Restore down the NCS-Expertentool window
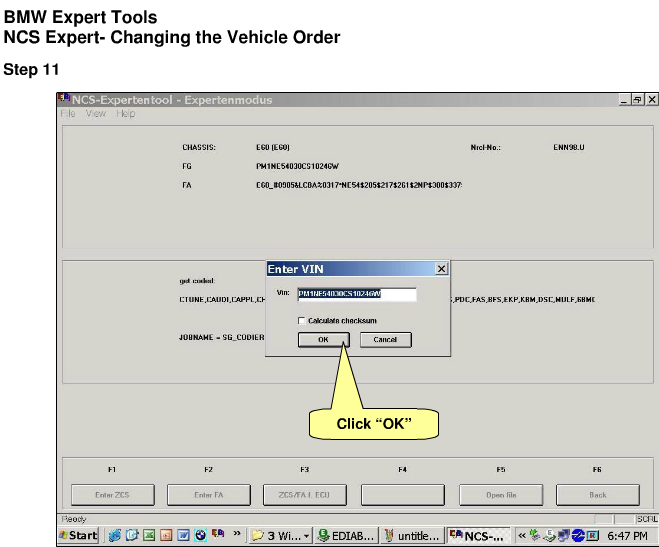 point(638,100)
